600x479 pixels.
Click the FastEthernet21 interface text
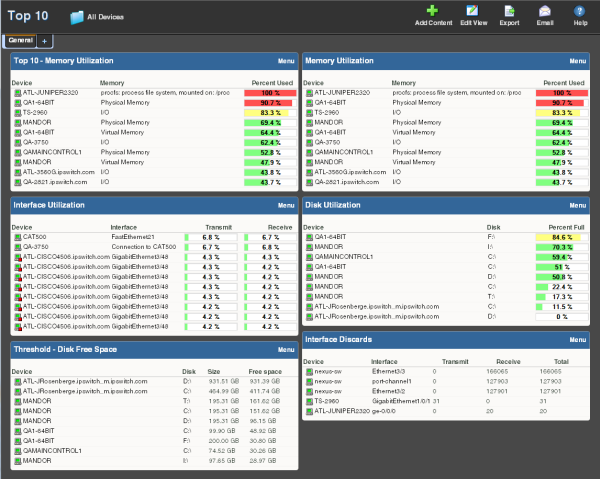tap(133, 237)
